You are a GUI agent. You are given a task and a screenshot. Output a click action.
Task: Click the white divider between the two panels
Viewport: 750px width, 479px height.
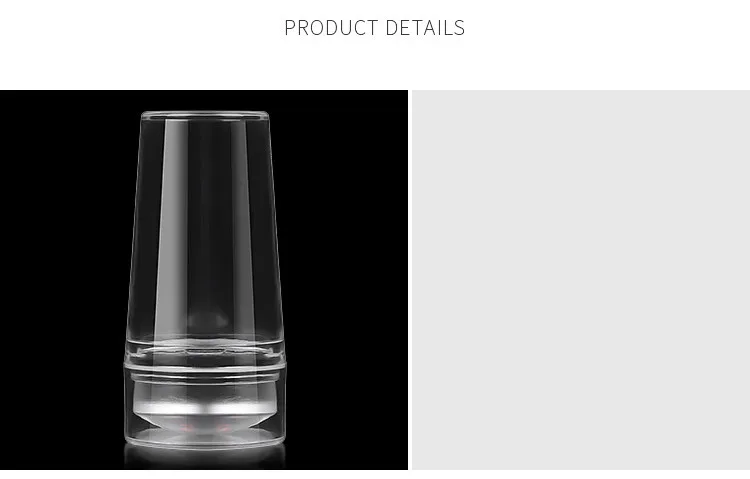pyautogui.click(x=410, y=279)
